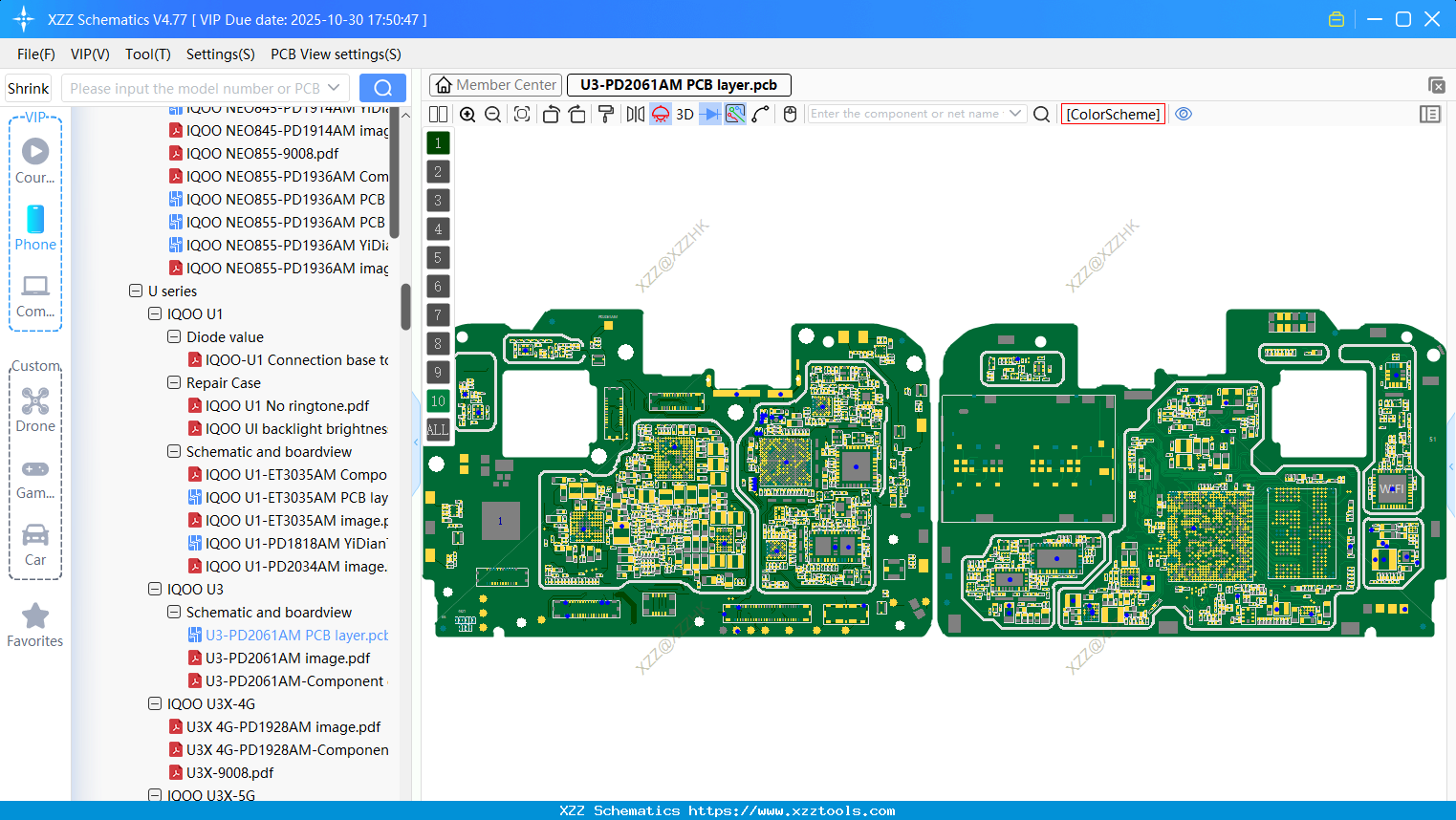Open the Tool(T) menu

147,54
